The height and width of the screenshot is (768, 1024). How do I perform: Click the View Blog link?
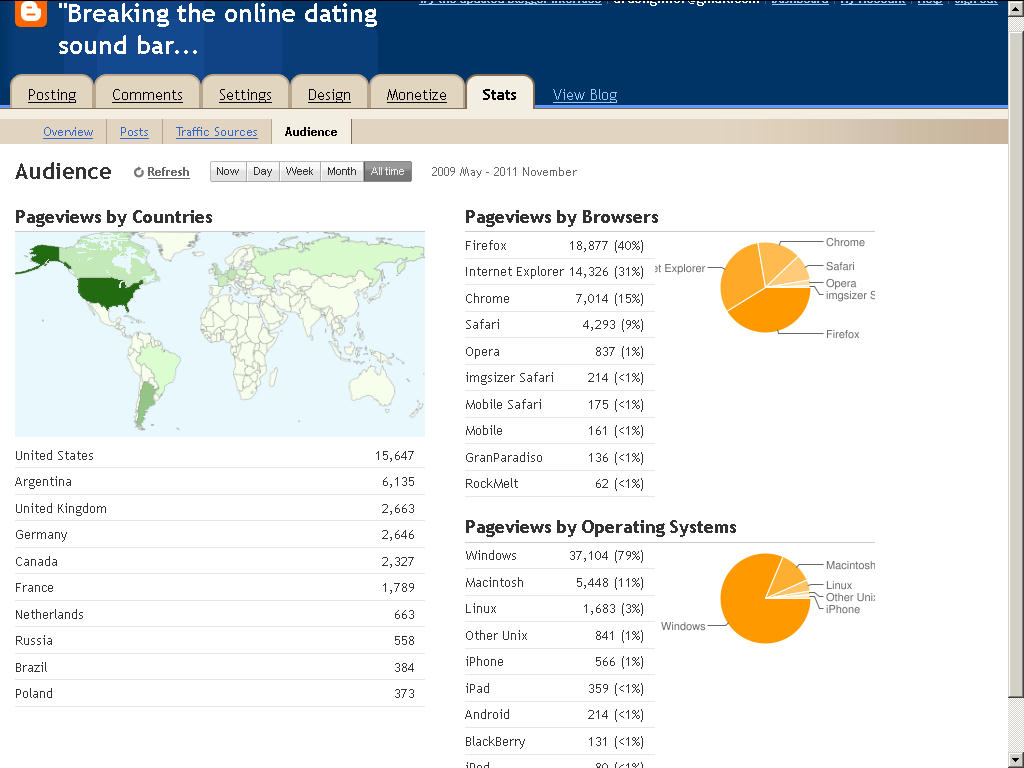(584, 95)
